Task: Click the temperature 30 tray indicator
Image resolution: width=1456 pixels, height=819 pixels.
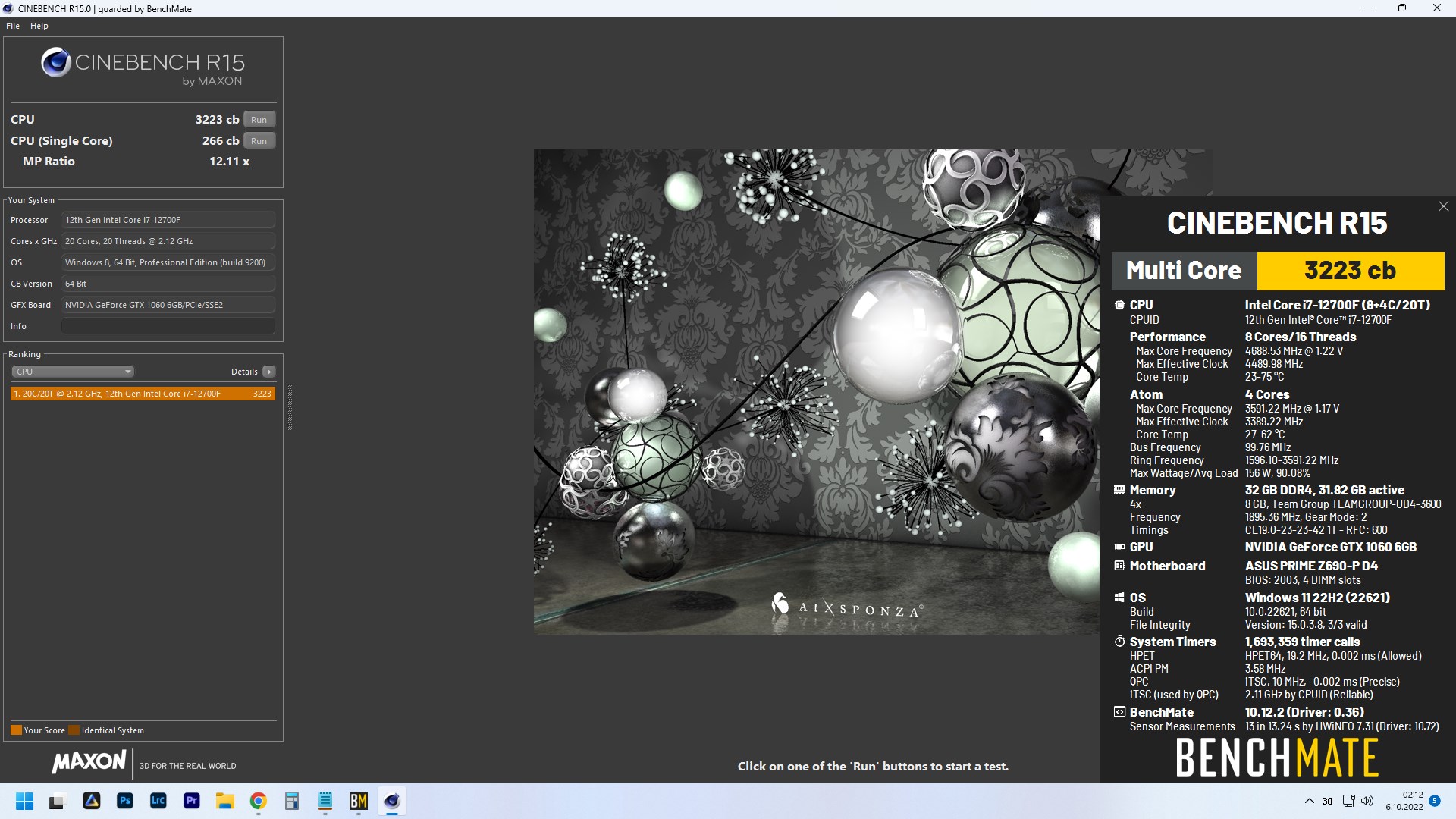Action: (1327, 801)
